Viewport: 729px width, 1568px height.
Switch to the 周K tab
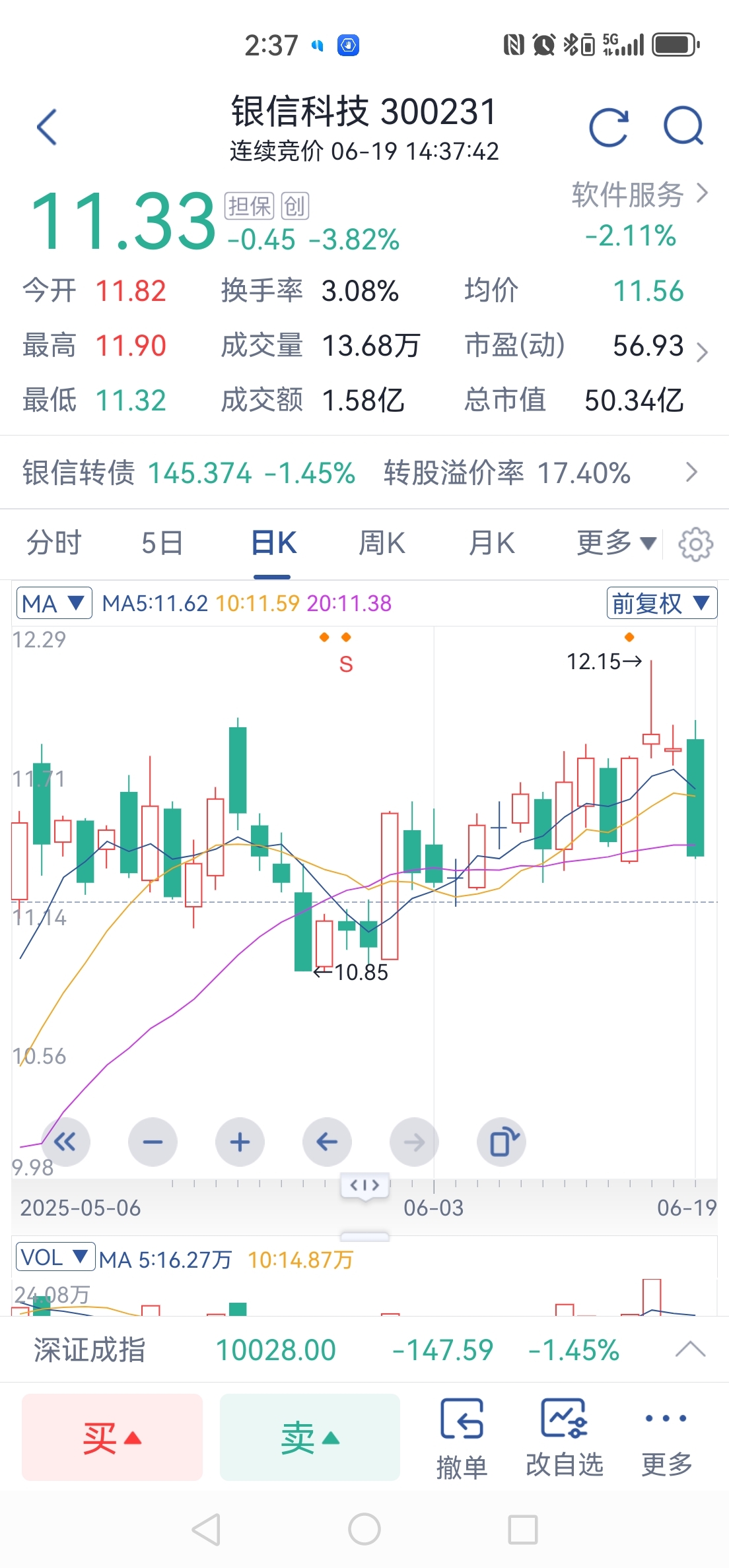[x=381, y=543]
